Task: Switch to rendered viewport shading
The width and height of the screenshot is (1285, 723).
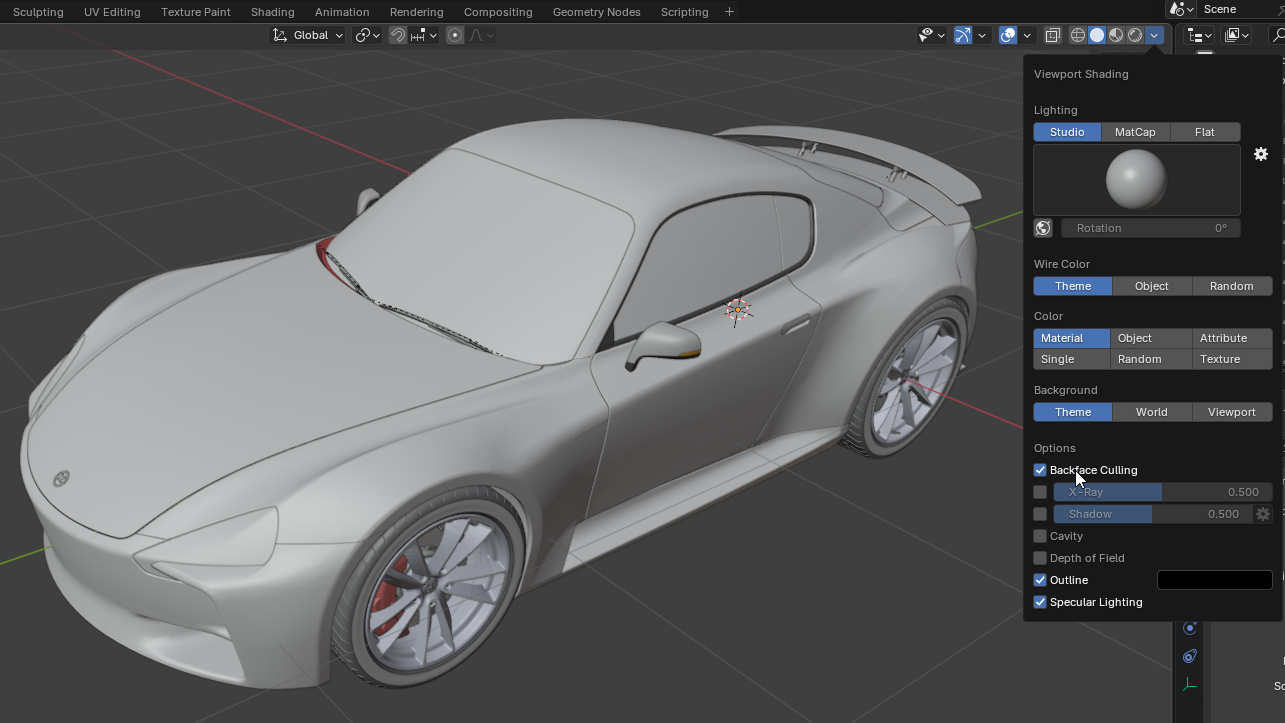Action: (1133, 35)
